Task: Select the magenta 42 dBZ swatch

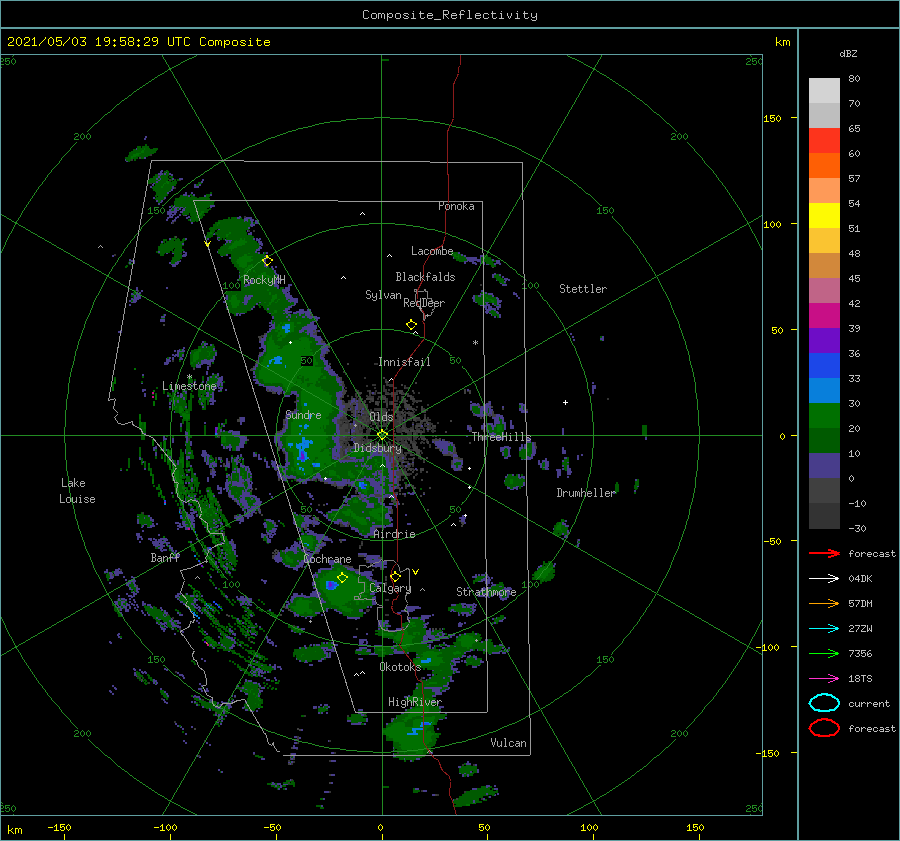Action: click(824, 315)
